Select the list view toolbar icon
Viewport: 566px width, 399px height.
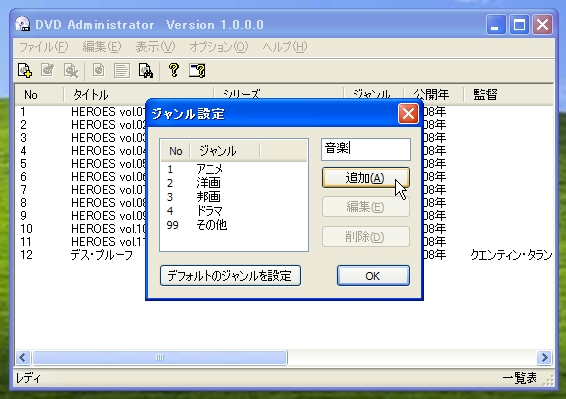(x=122, y=70)
